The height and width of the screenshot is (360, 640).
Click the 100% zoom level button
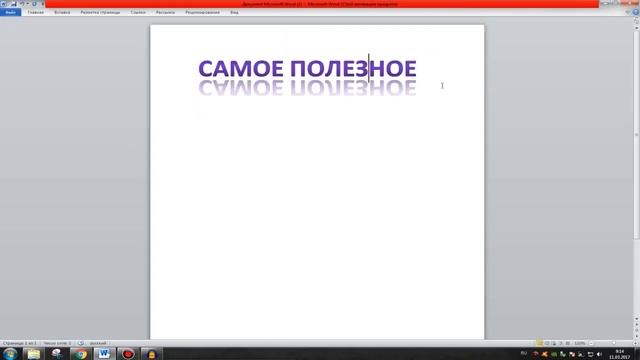[x=580, y=343]
